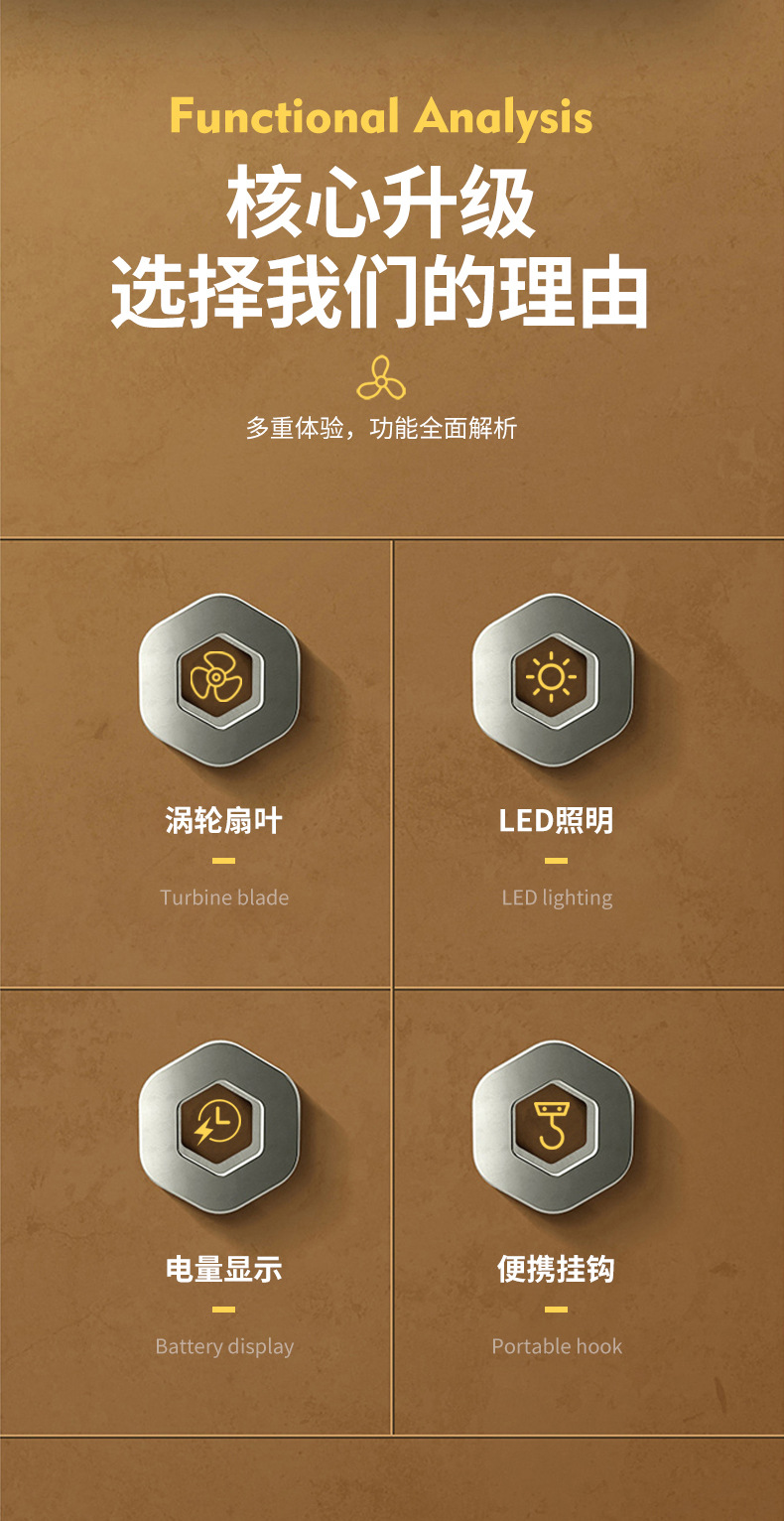Click the Functional Analysis yellow heading

(381, 117)
